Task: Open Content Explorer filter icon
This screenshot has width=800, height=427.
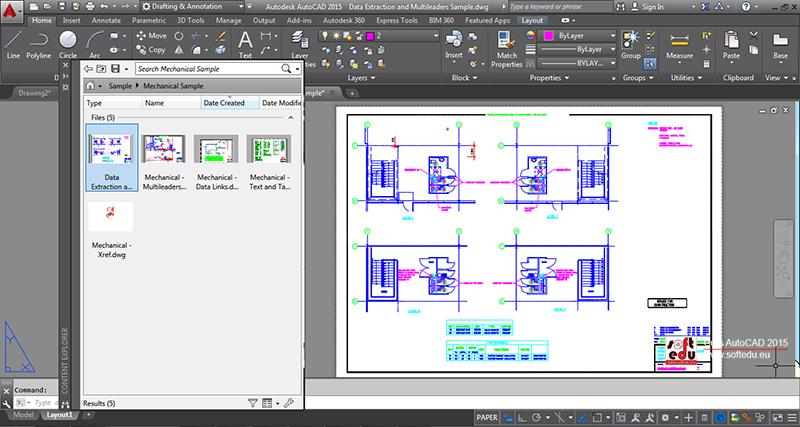Action: (x=253, y=403)
